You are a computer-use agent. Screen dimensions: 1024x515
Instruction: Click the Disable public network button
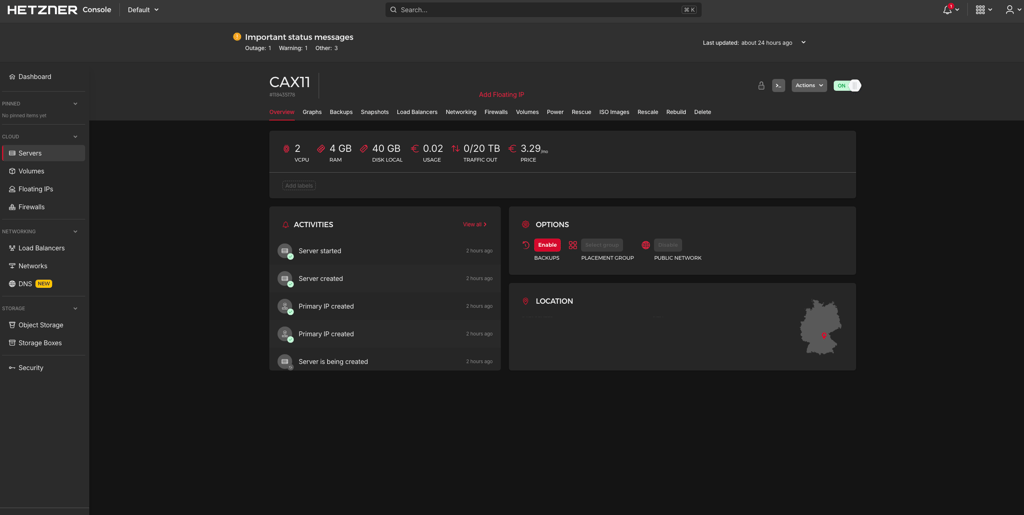point(668,245)
